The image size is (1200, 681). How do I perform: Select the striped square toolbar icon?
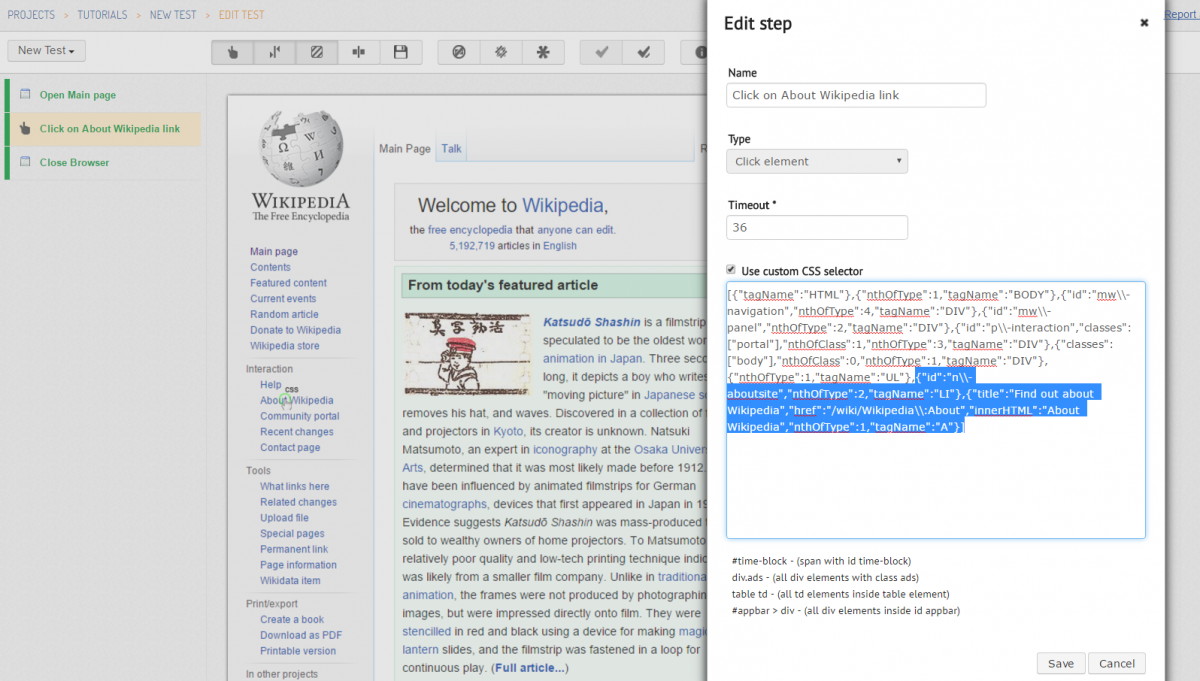(x=317, y=52)
